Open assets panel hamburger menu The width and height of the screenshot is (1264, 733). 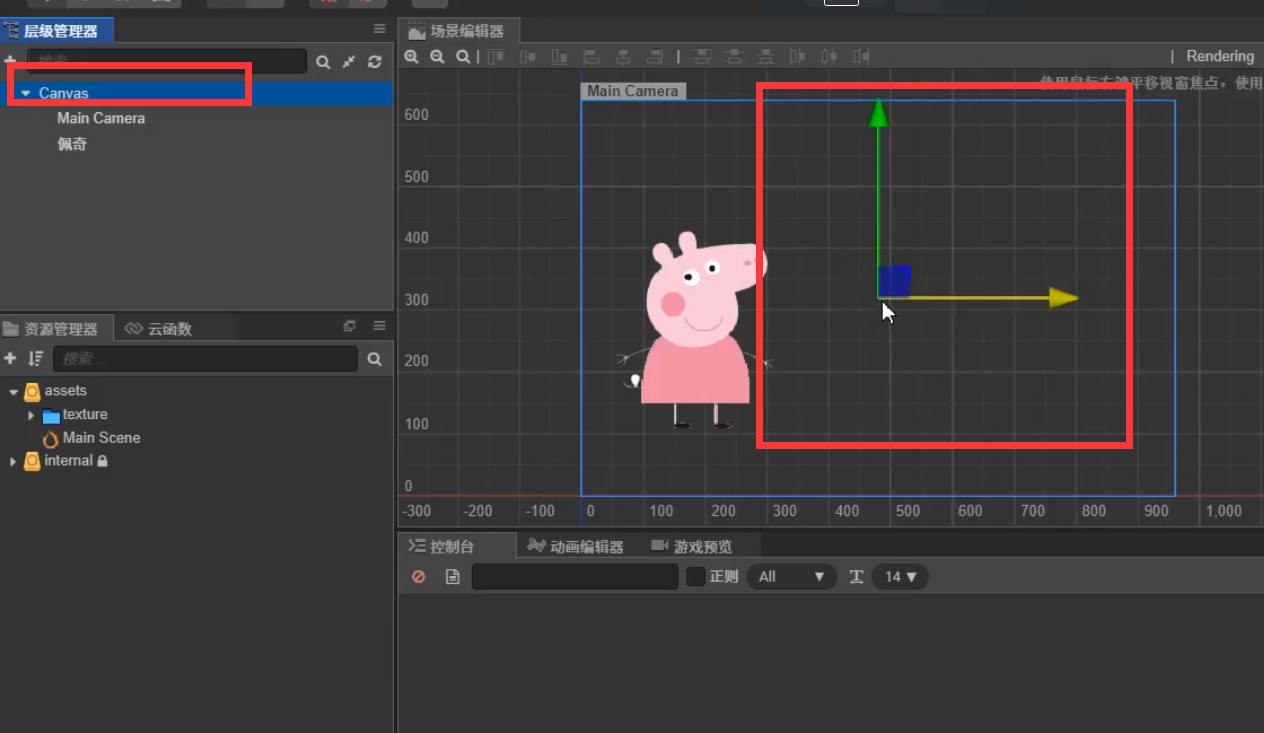pyautogui.click(x=379, y=326)
